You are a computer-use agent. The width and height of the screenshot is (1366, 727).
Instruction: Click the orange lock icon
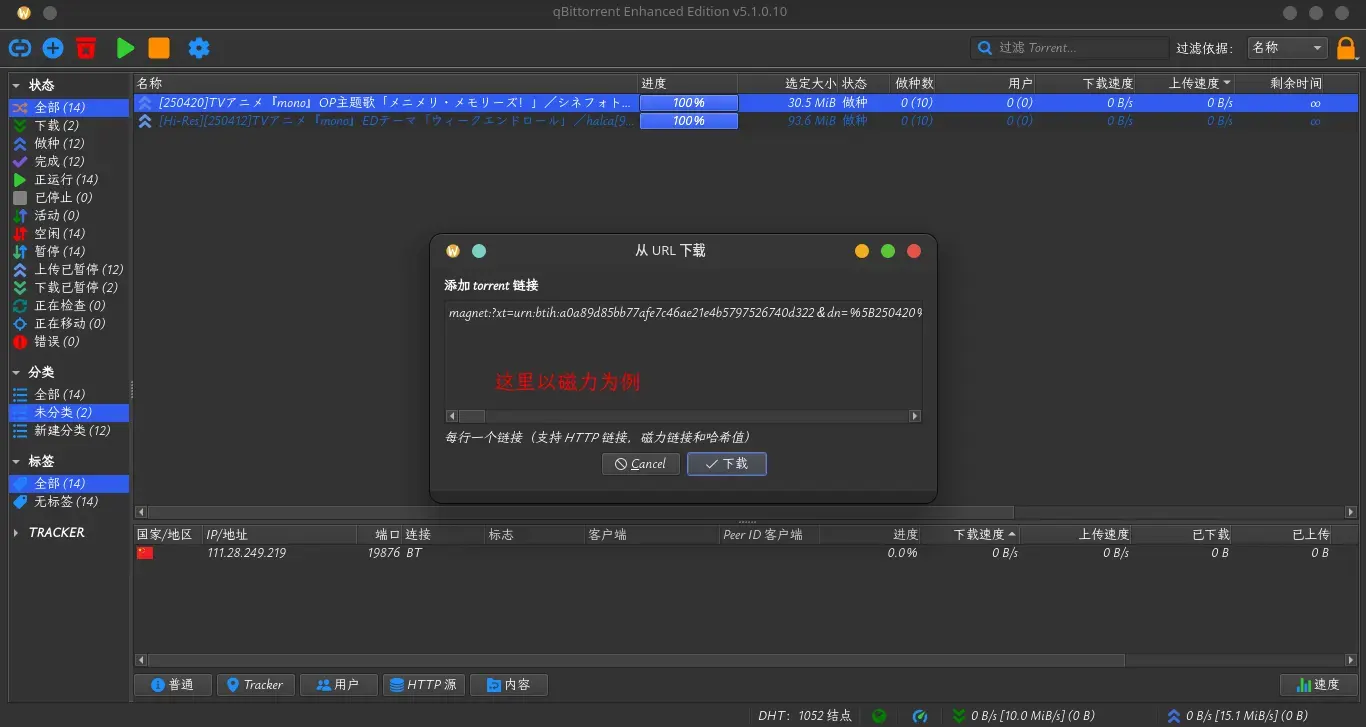click(x=1347, y=48)
